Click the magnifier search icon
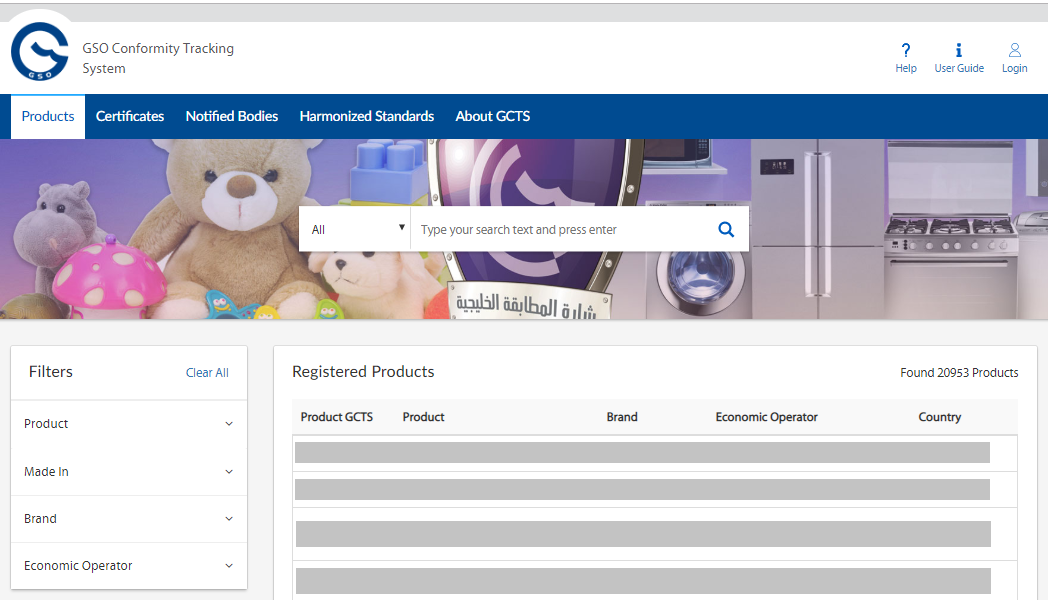 [x=726, y=230]
